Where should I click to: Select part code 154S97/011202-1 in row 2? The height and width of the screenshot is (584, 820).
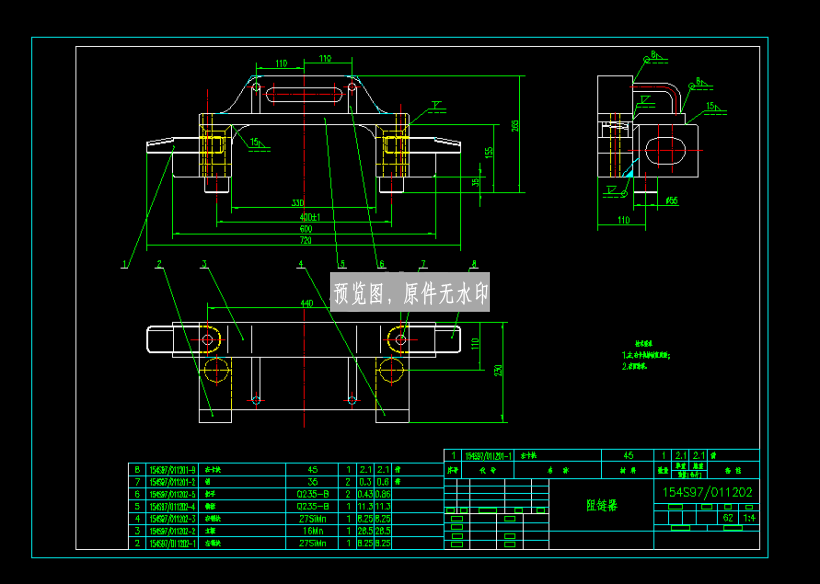pos(173,543)
